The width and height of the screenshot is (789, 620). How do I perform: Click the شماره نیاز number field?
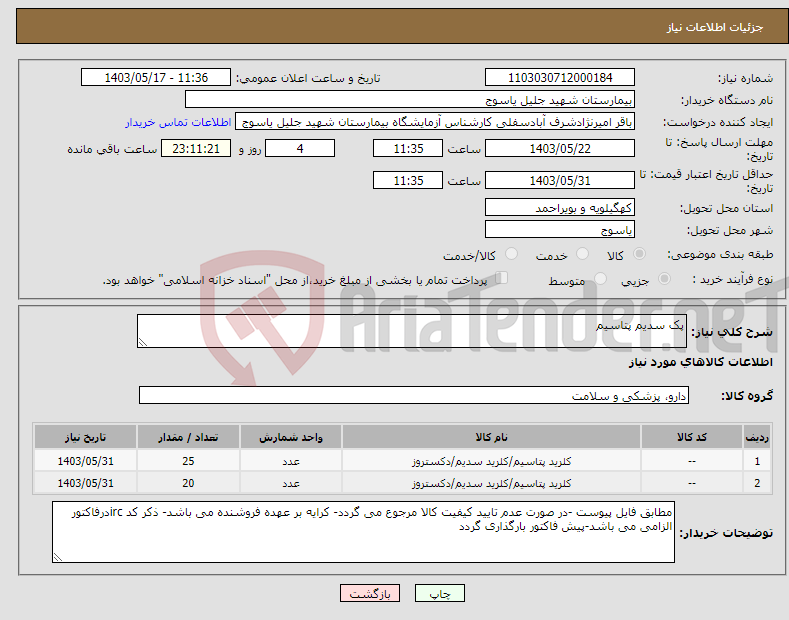point(560,78)
